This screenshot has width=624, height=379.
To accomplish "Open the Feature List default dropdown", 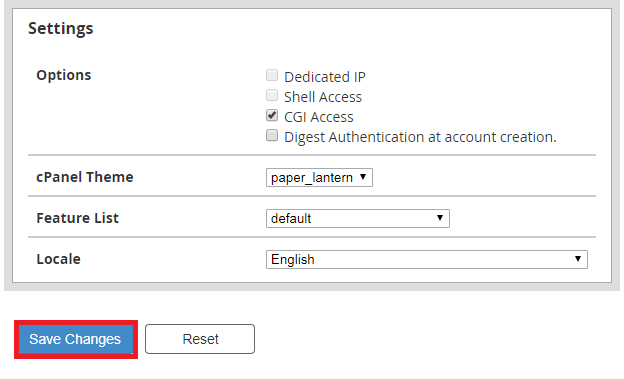I will 358,219.
